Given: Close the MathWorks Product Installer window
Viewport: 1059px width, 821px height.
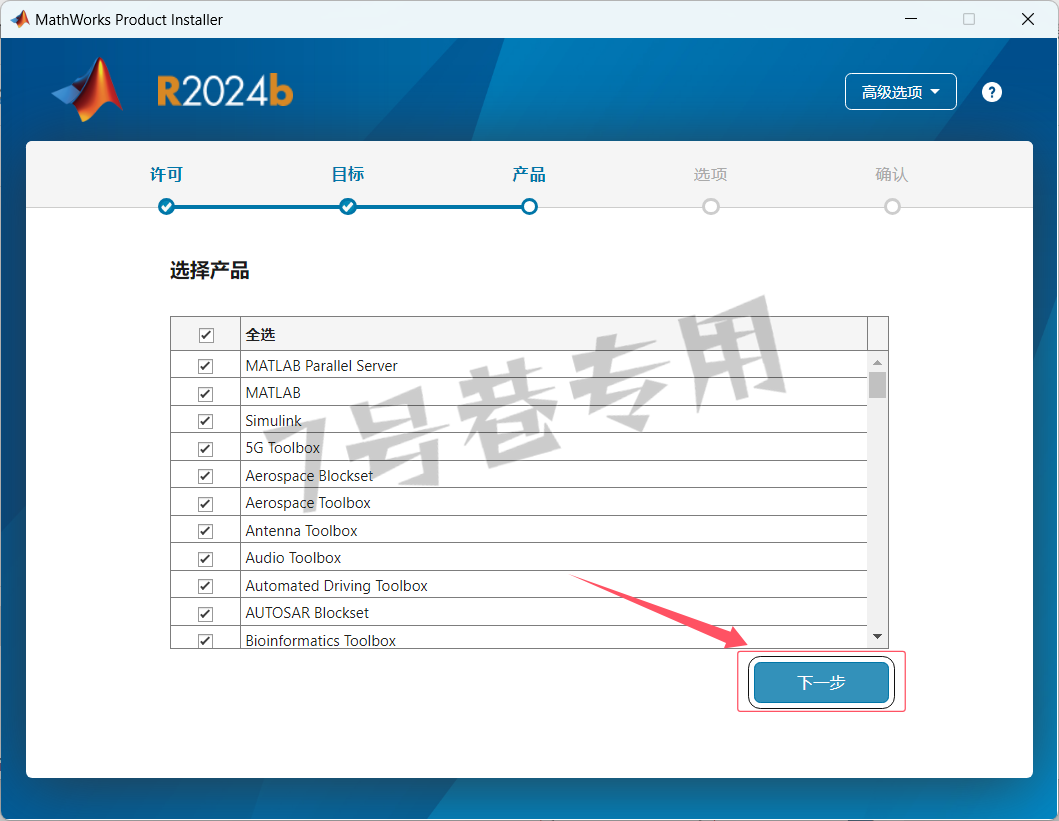Looking at the screenshot, I should coord(1027,19).
